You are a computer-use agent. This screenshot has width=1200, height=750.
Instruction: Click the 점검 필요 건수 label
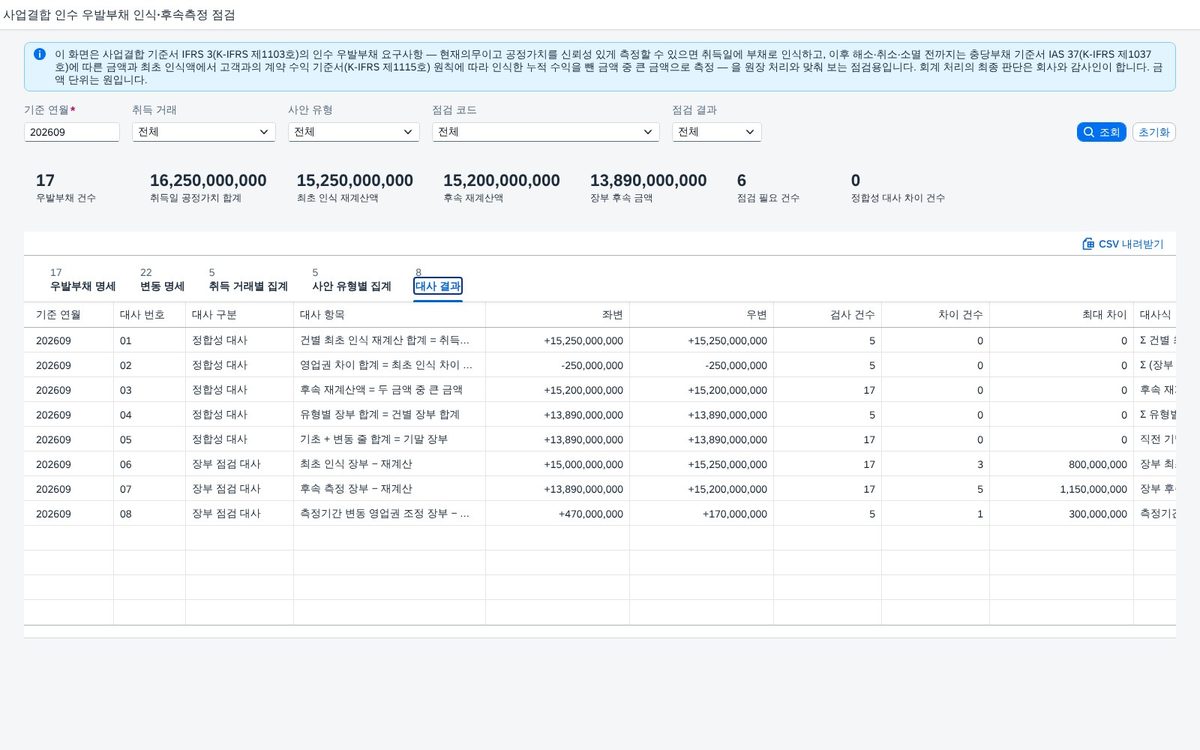coord(768,198)
